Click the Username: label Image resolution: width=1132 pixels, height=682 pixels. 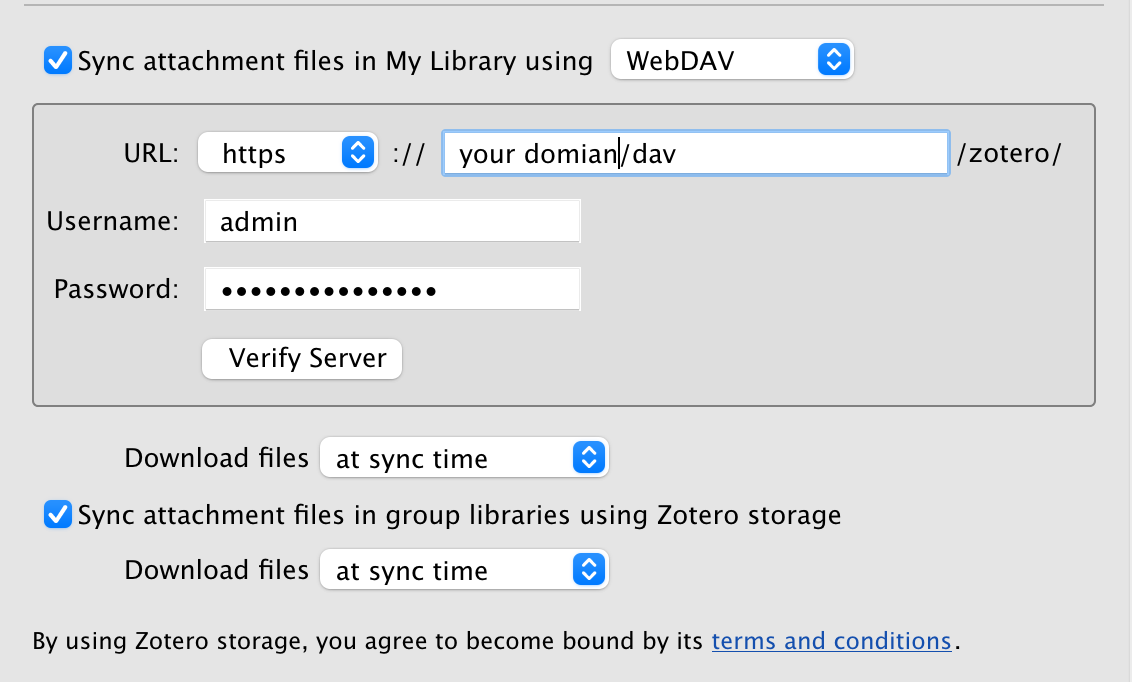113,221
